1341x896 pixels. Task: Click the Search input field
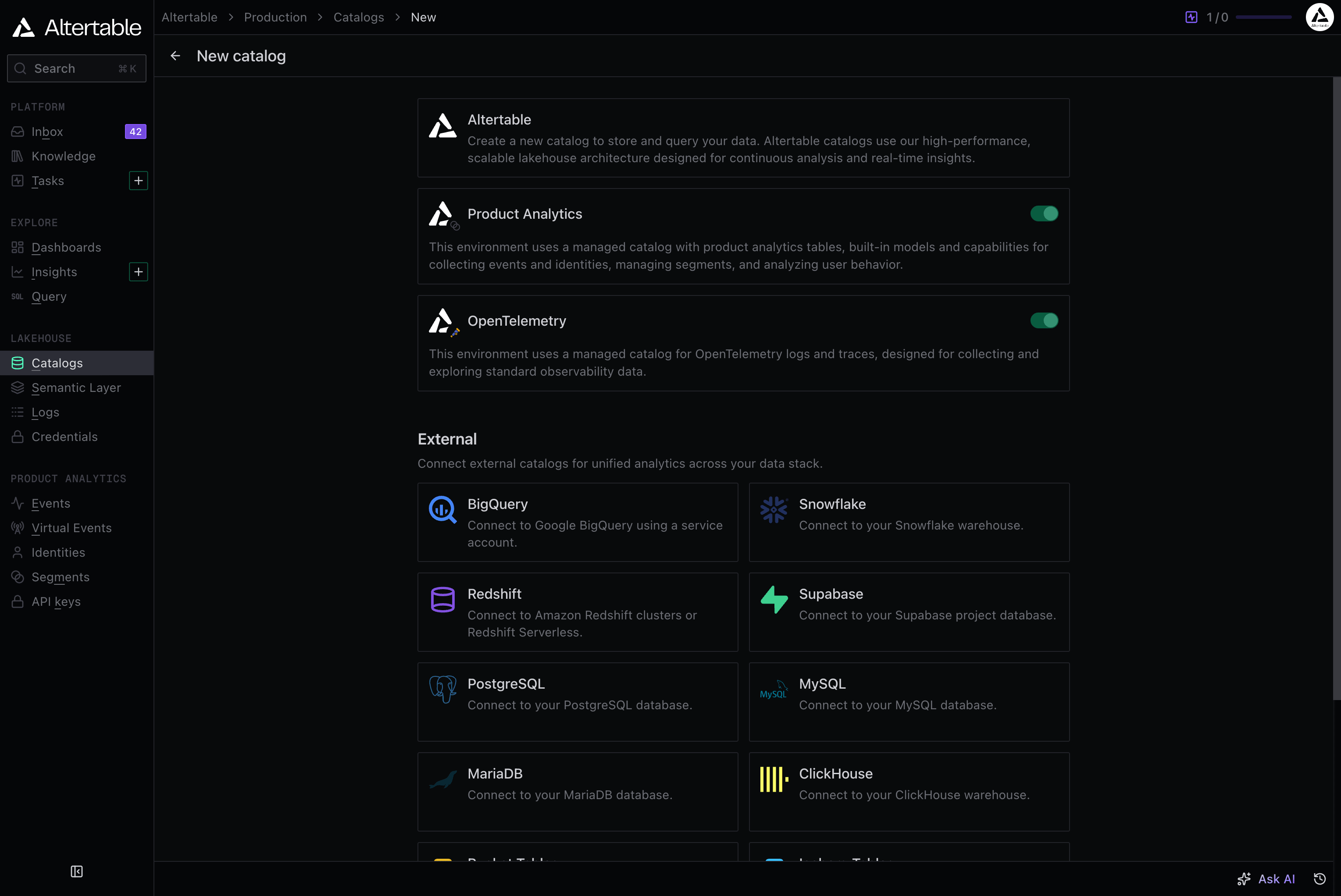coord(77,68)
